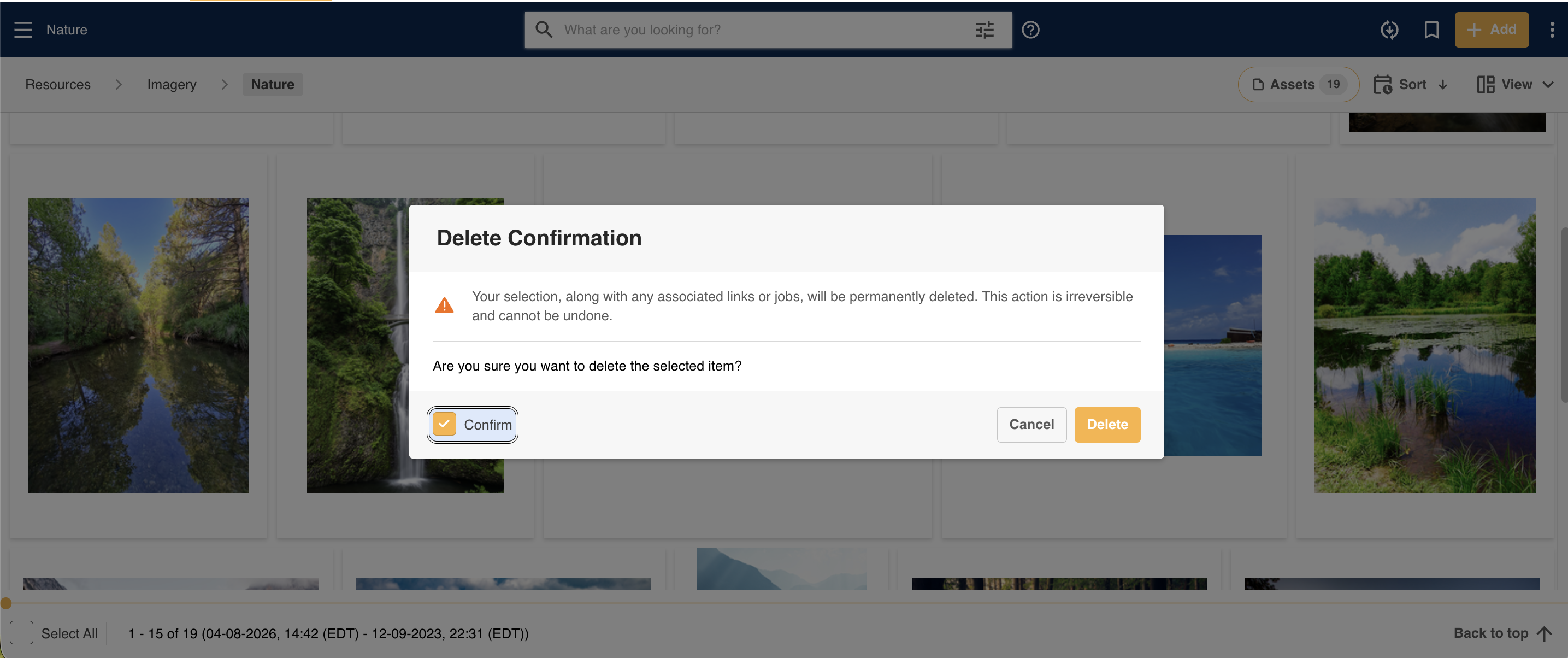Open the bookmarks icon
Screen dimensions: 1568x658
[1431, 29]
